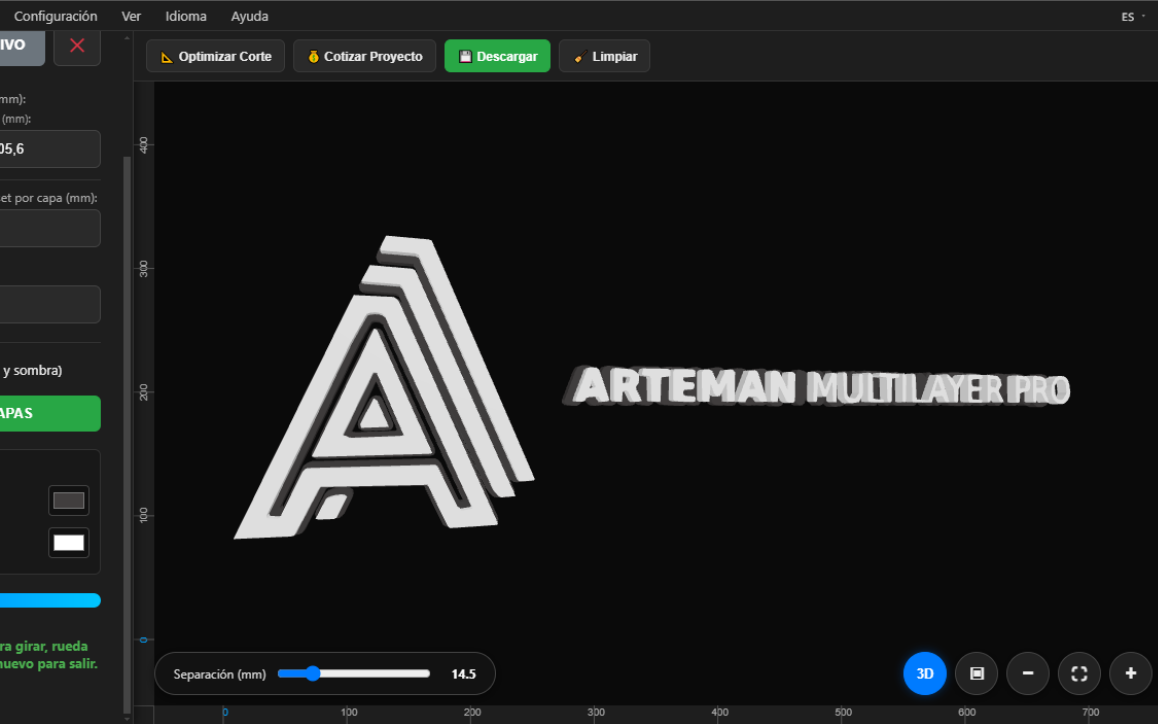Click the Optimizar Corte button

tap(216, 56)
